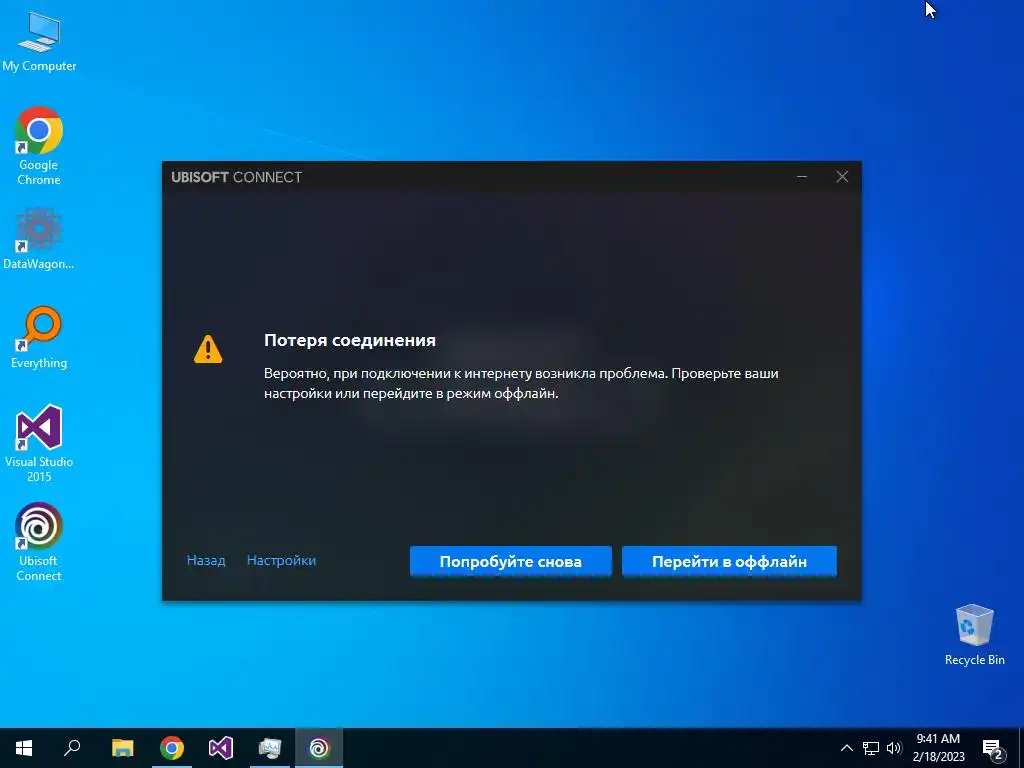The height and width of the screenshot is (768, 1024).
Task: Open the Windows Start menu
Action: (x=24, y=748)
